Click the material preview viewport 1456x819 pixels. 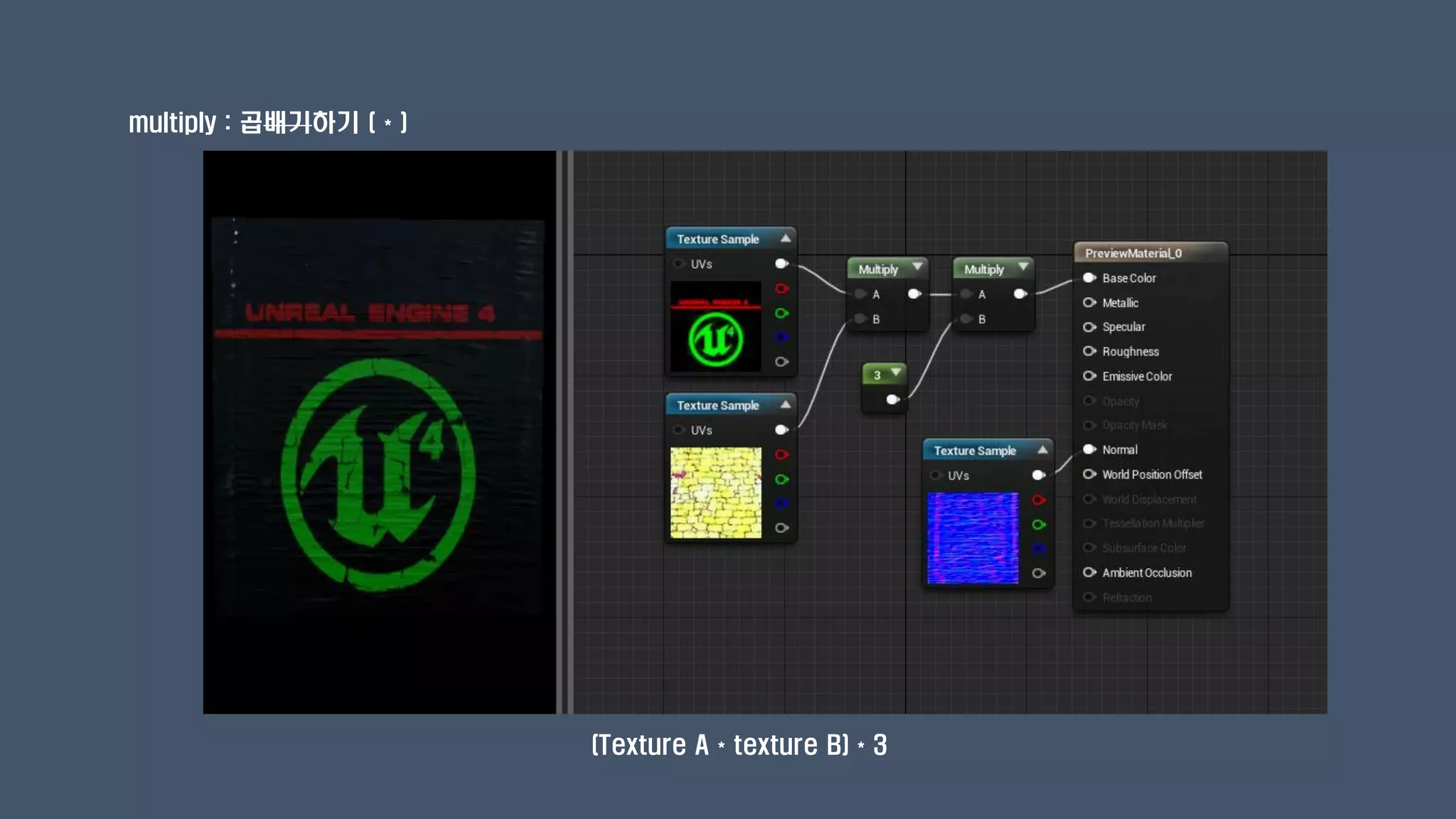point(380,432)
